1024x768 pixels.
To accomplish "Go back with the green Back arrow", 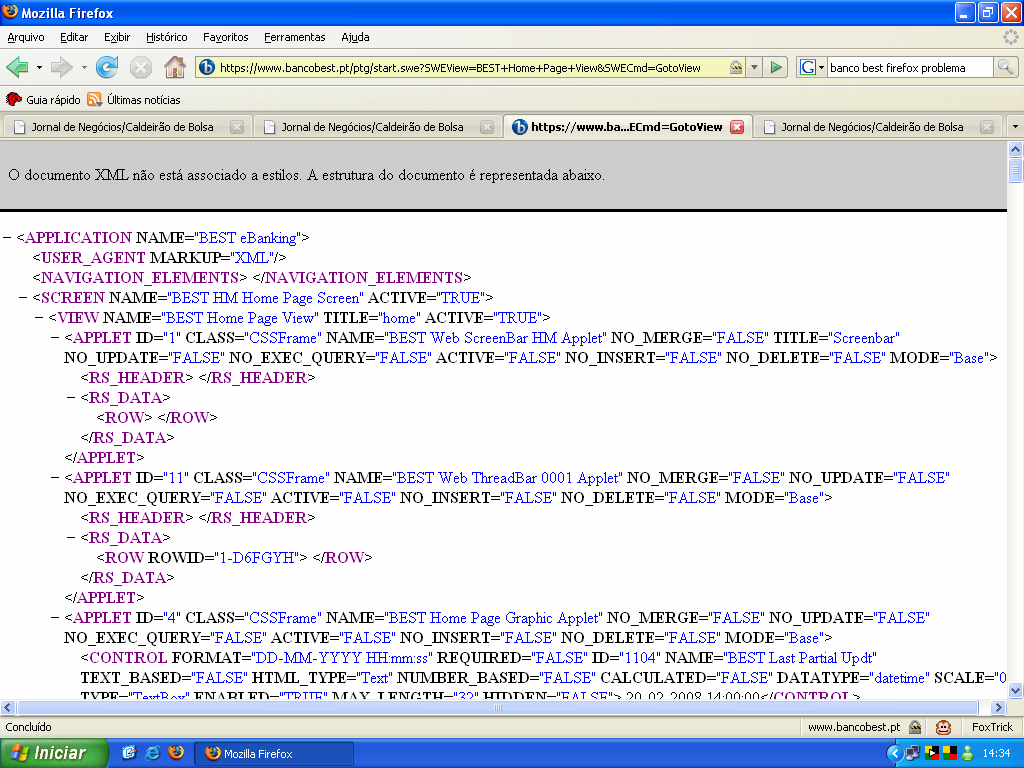I will (x=18, y=67).
